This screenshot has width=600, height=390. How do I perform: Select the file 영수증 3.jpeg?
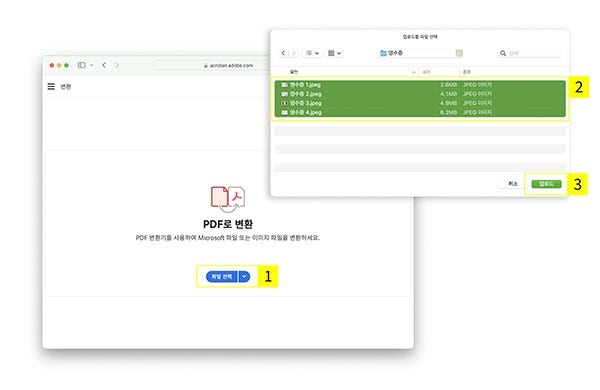[420, 103]
